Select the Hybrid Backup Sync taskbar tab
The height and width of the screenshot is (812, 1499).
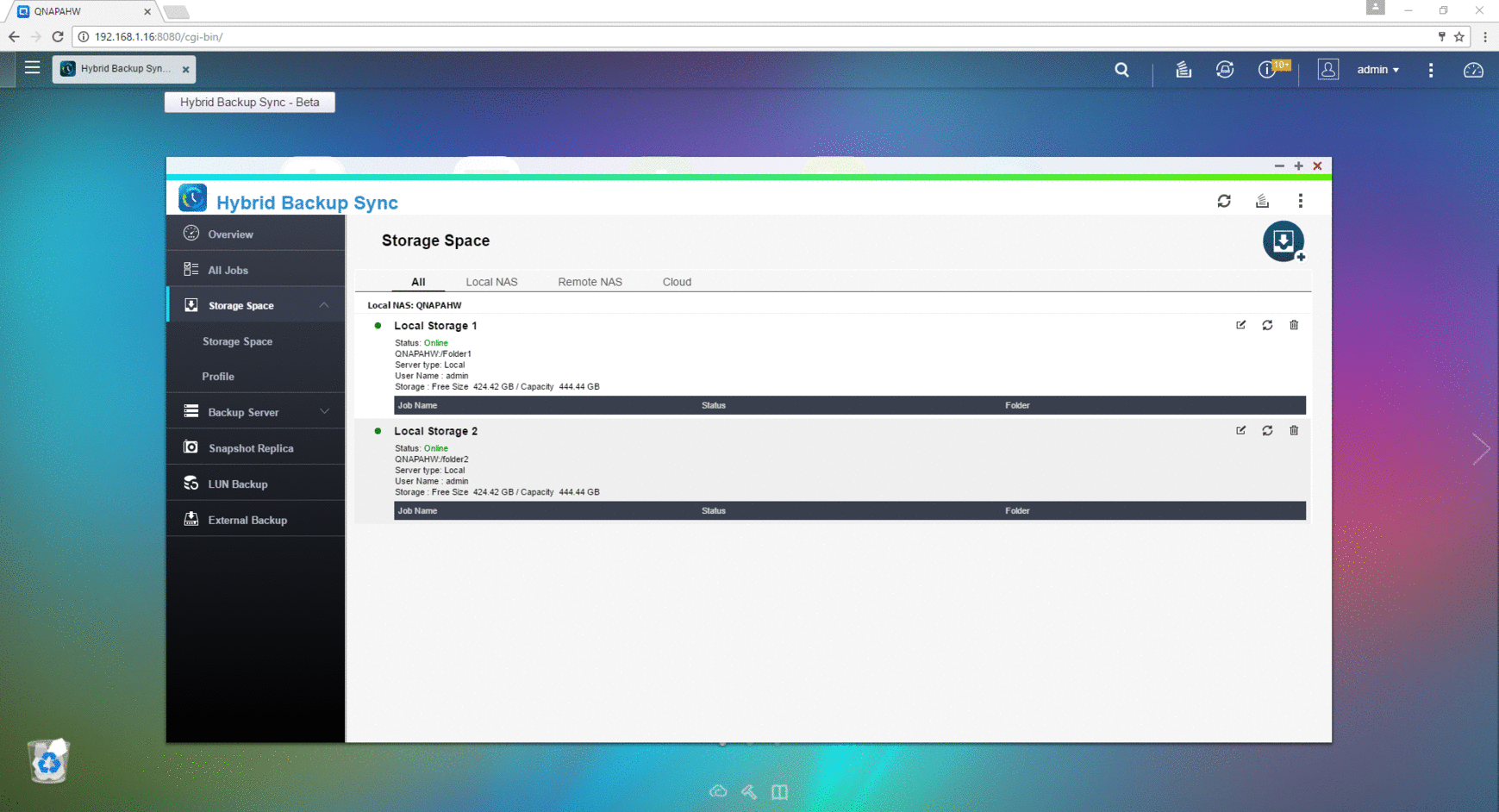[x=123, y=69]
